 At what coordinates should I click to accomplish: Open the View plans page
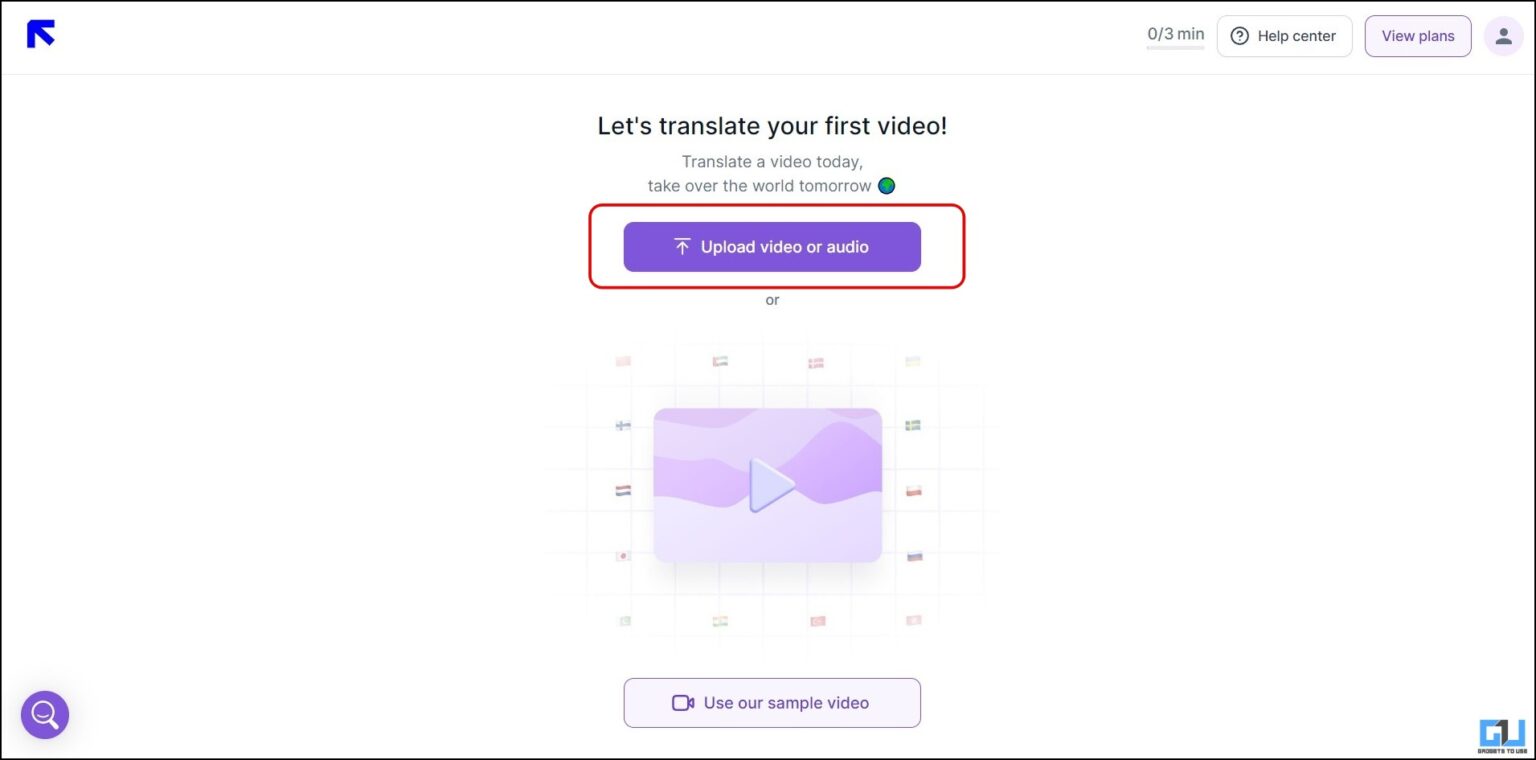click(x=1417, y=35)
